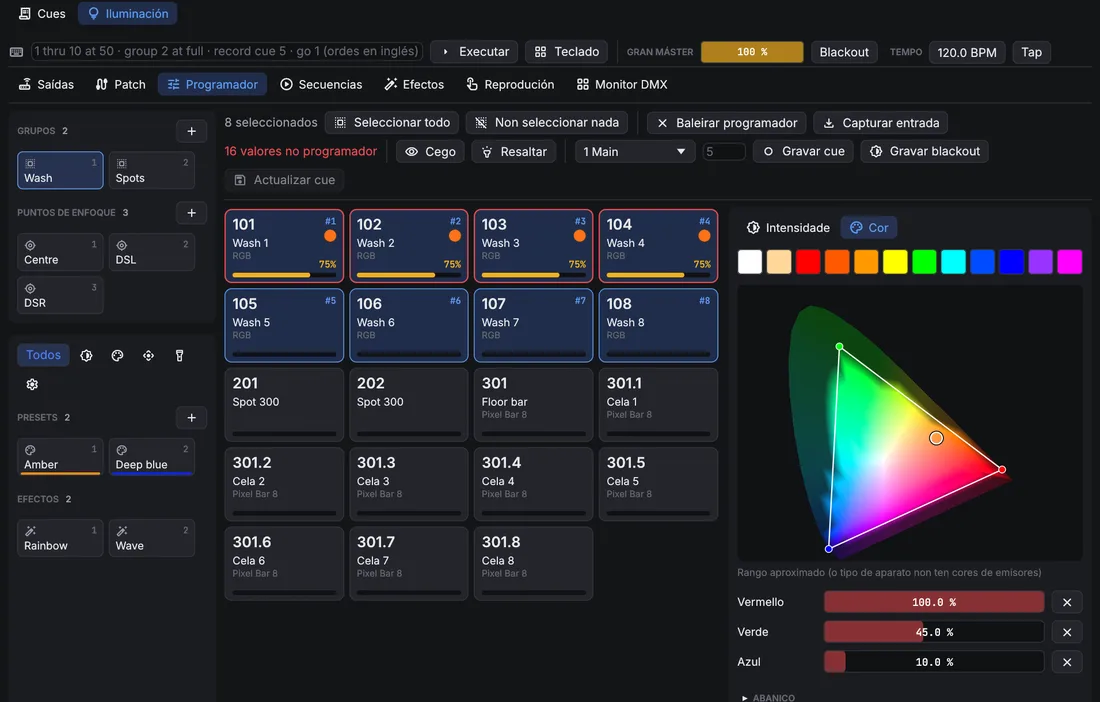Click the 120.0 BPM tempo field
1100x702 pixels.
coord(967,52)
